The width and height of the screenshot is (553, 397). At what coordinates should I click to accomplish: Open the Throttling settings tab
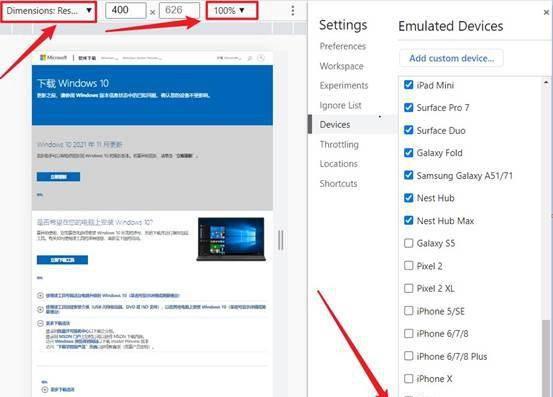(x=339, y=144)
